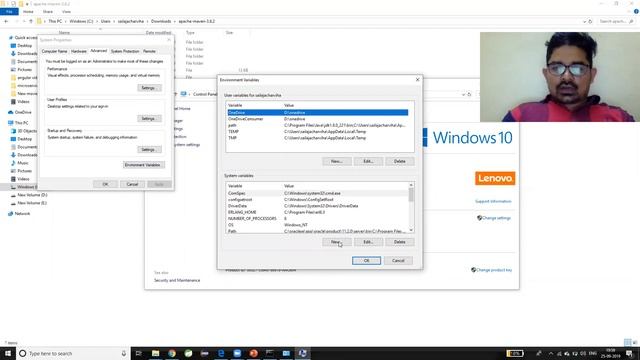Click New under User variables

(336, 161)
